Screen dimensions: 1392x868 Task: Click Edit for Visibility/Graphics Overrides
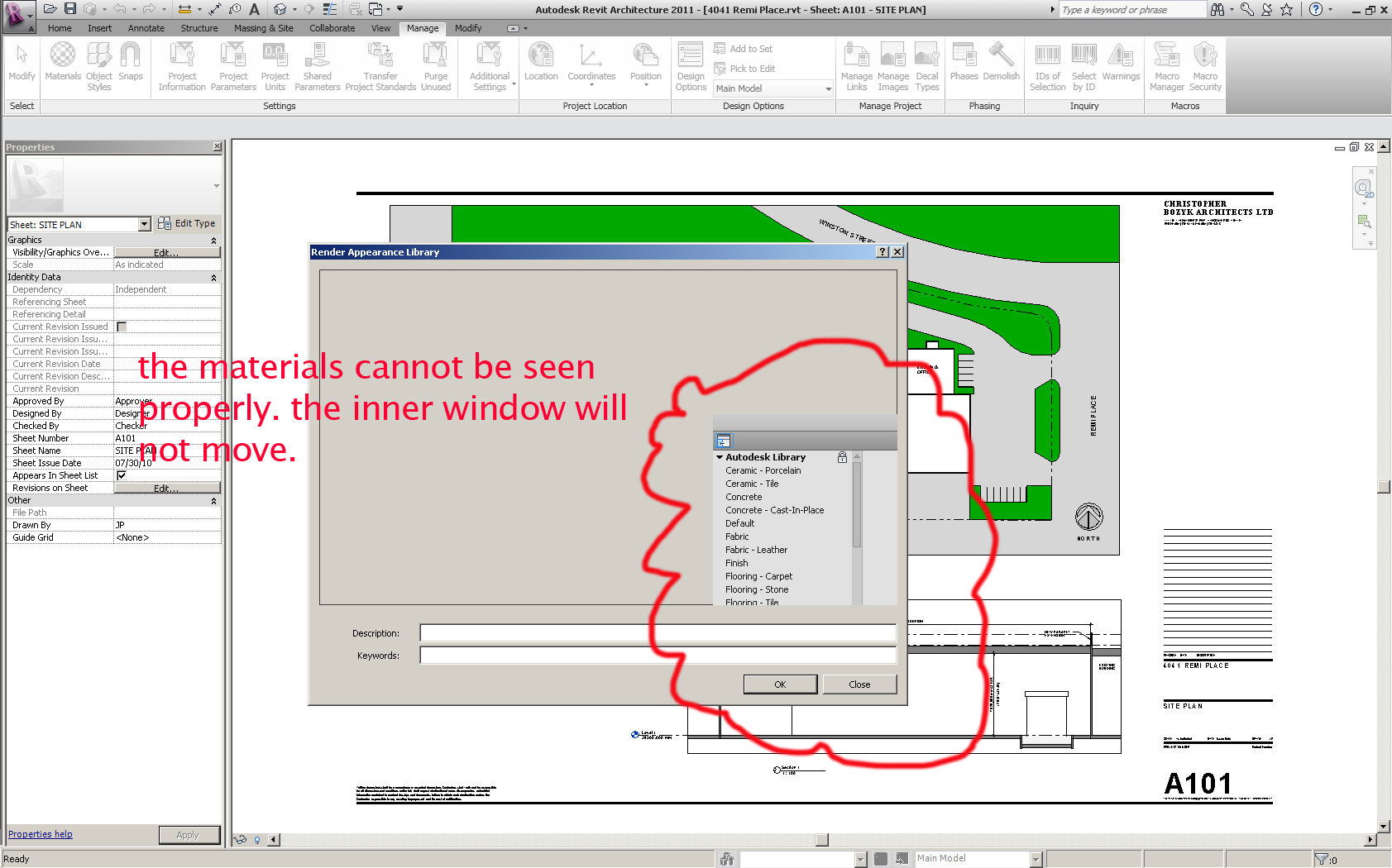click(x=167, y=253)
